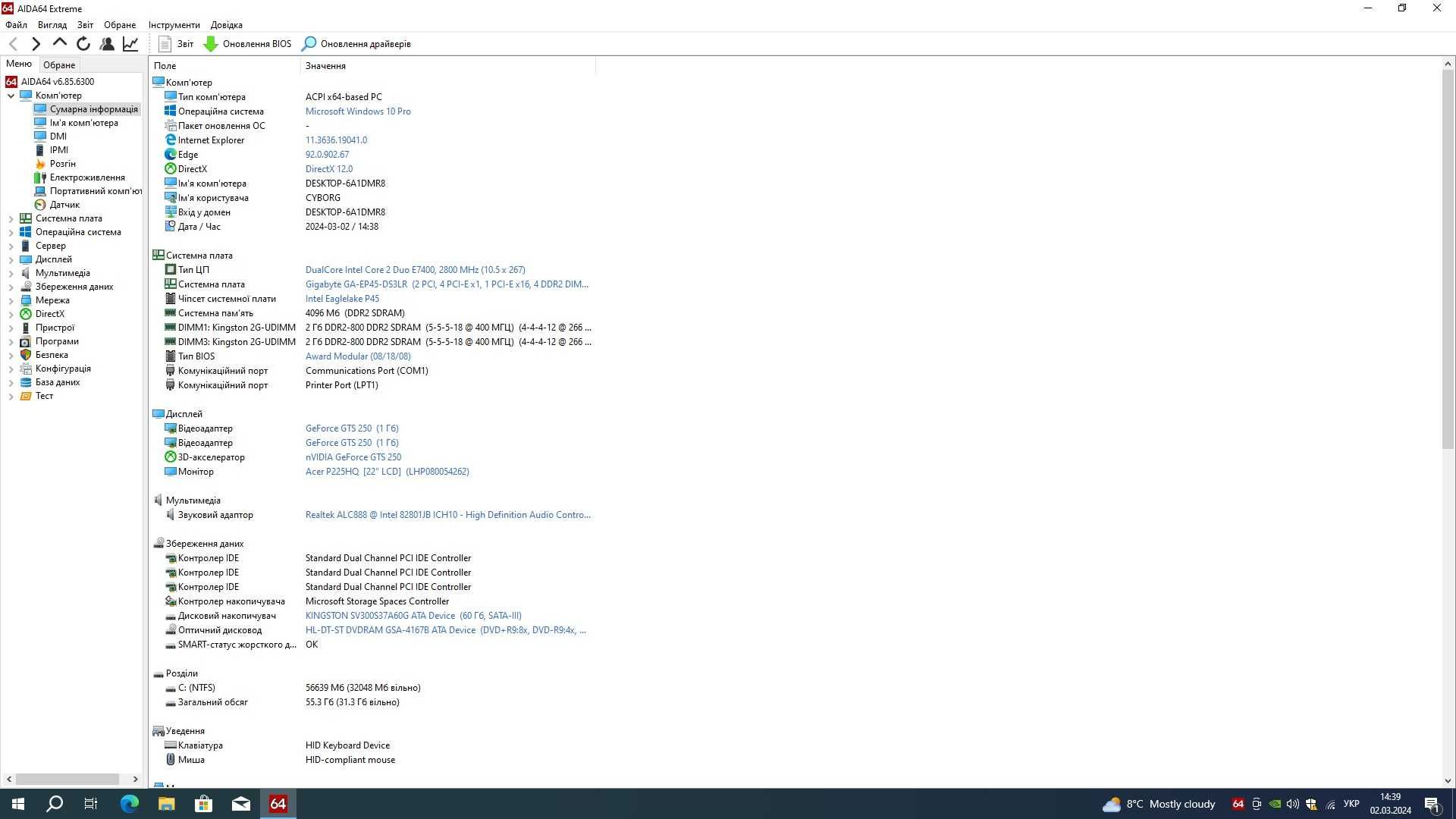Open the user profile toolbar icon
The height and width of the screenshot is (819, 1456).
(x=107, y=44)
